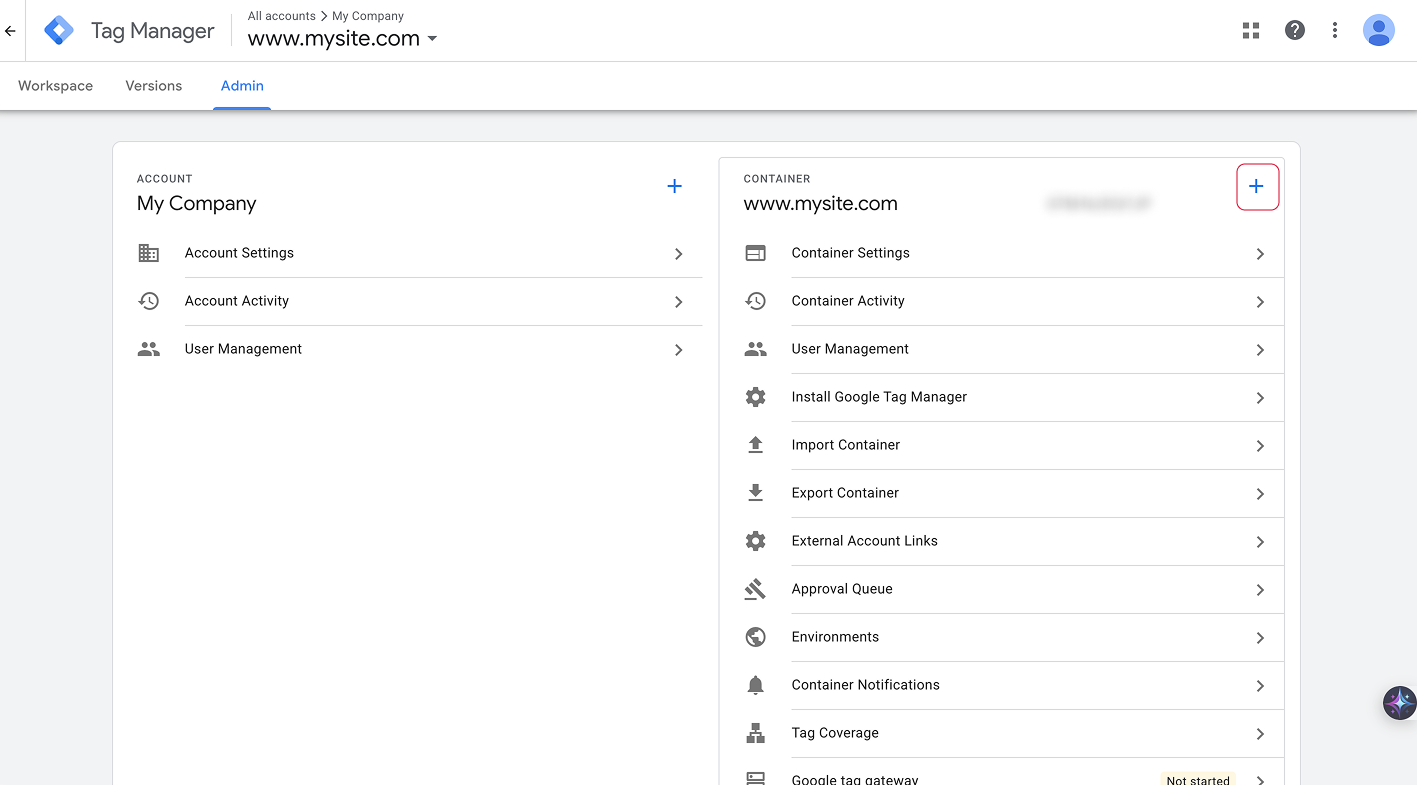The image size is (1417, 785).
Task: Expand Account Settings chevron arrow
Action: 679,254
